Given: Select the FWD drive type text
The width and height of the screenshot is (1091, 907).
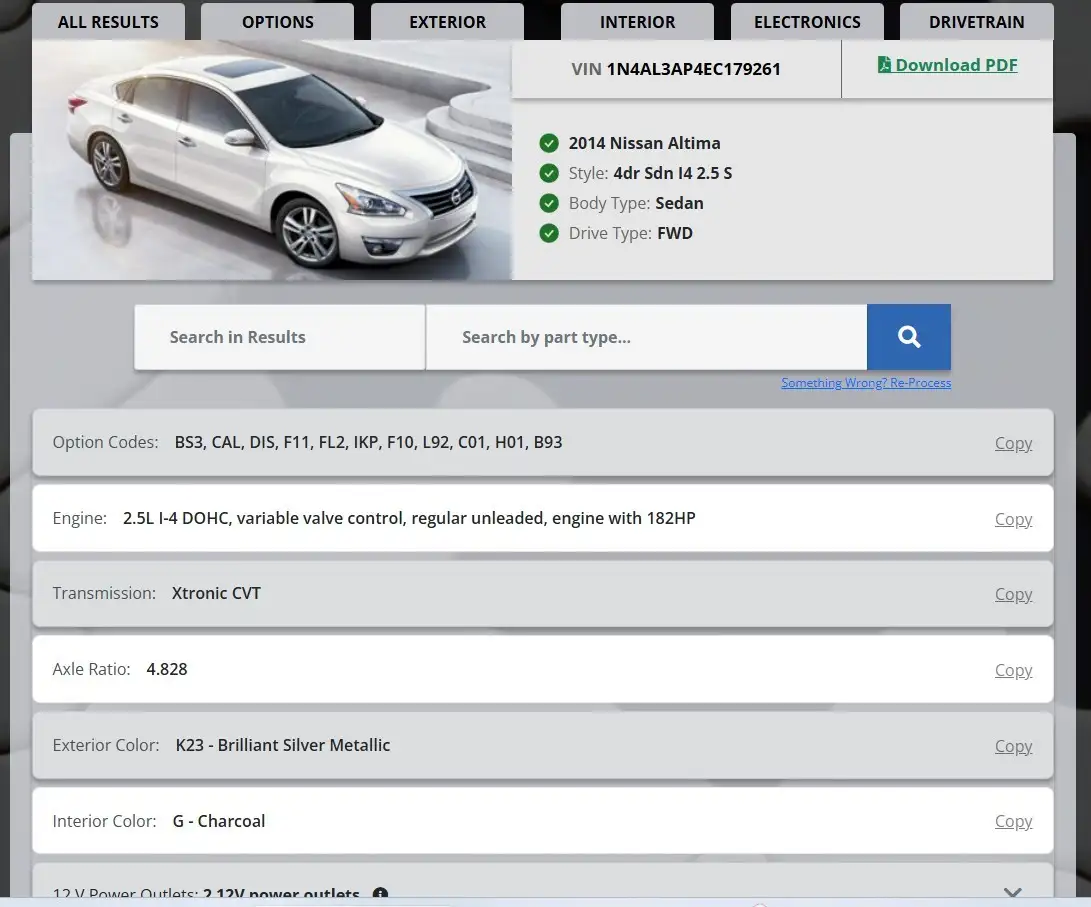Looking at the screenshot, I should pos(675,233).
